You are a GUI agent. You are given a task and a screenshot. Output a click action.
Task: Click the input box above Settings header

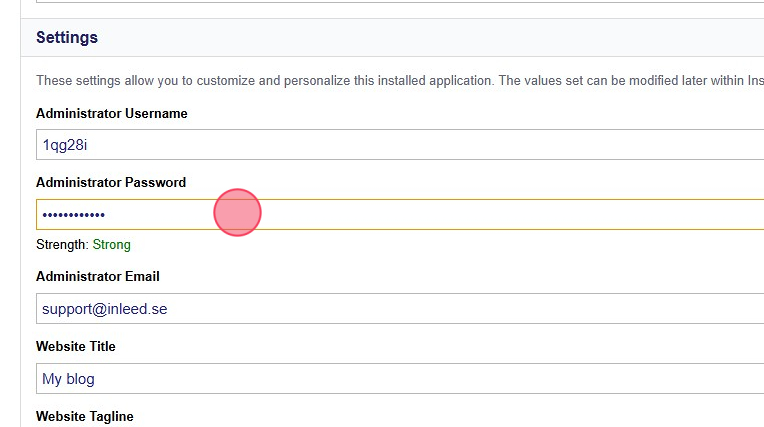pos(400,3)
